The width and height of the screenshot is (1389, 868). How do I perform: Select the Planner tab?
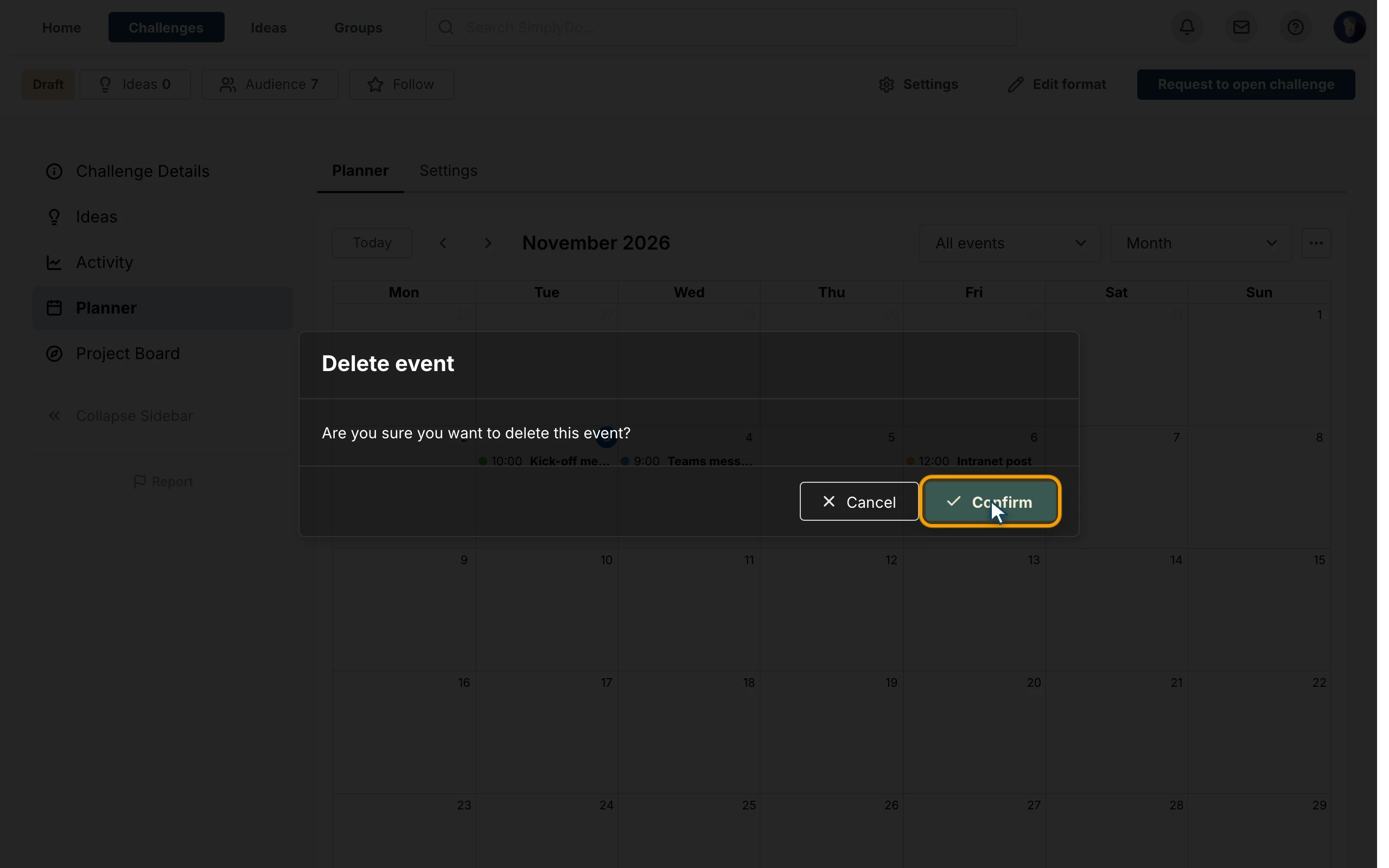[360, 170]
